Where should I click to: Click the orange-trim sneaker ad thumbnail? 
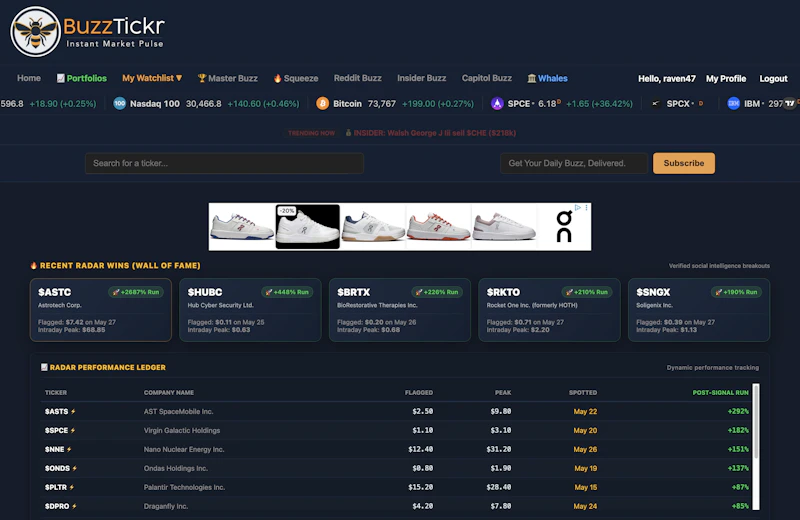point(438,227)
